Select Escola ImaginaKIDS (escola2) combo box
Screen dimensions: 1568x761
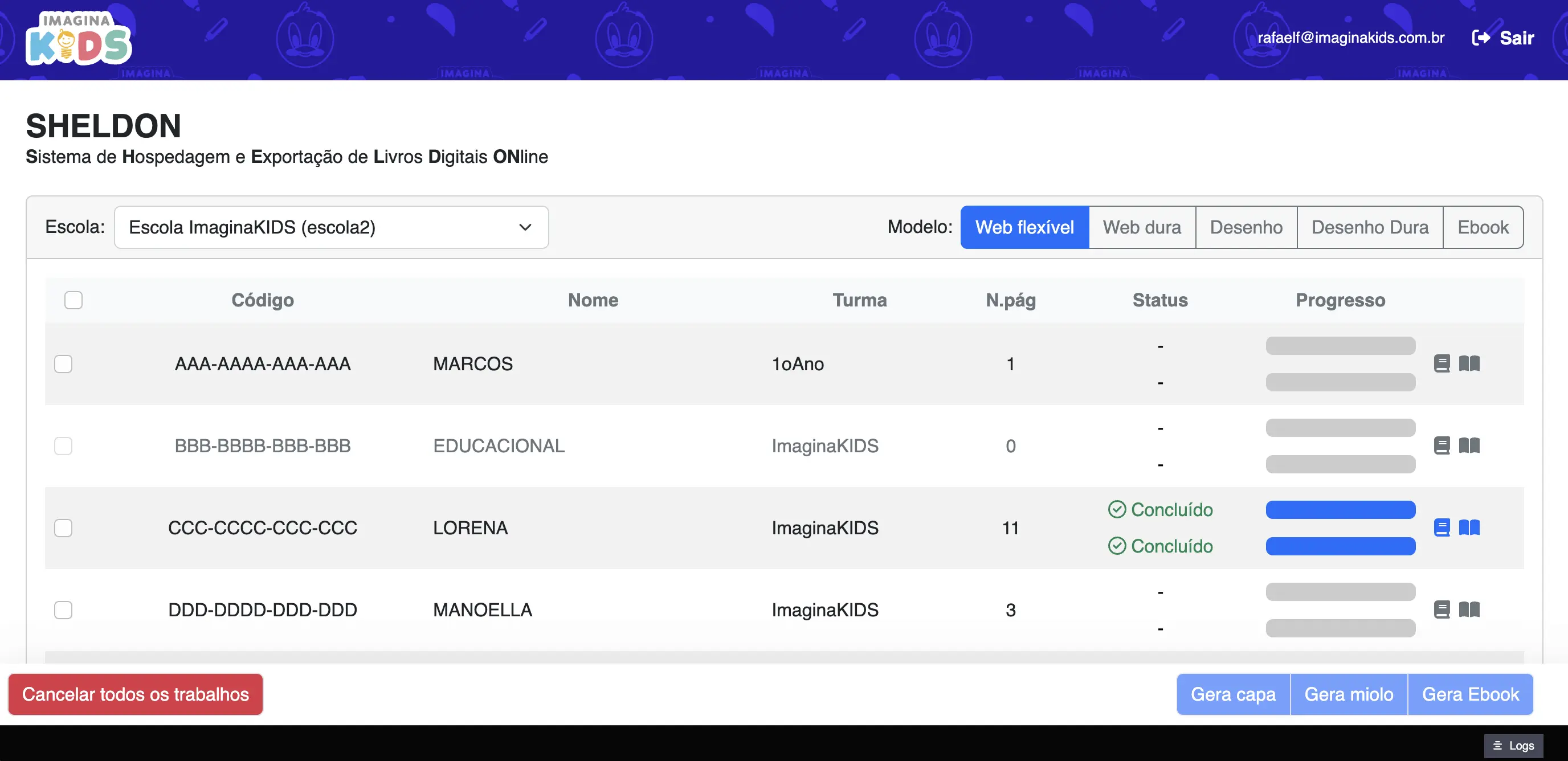click(331, 227)
